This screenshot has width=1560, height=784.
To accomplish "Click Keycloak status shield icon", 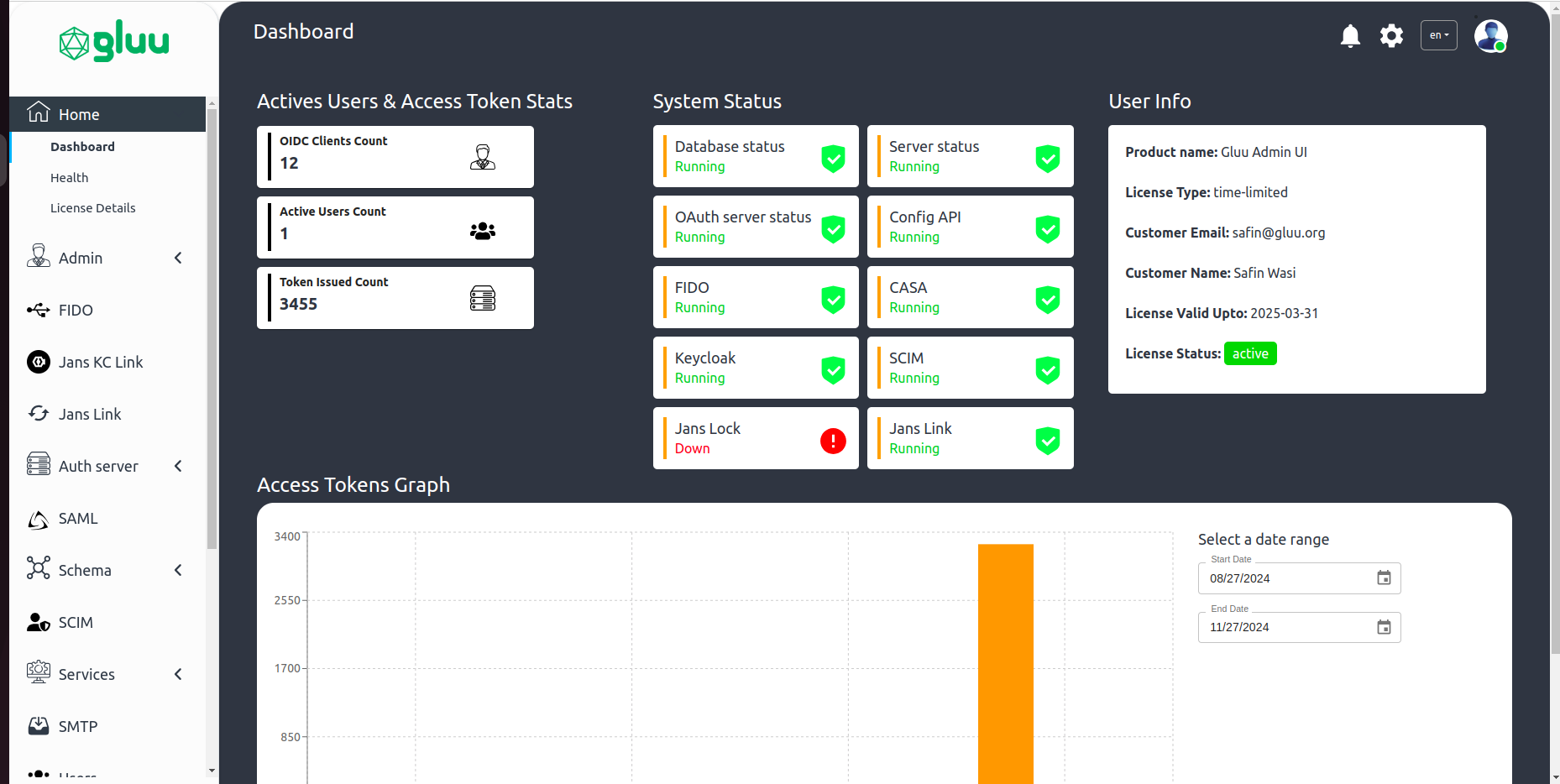I will coord(833,369).
